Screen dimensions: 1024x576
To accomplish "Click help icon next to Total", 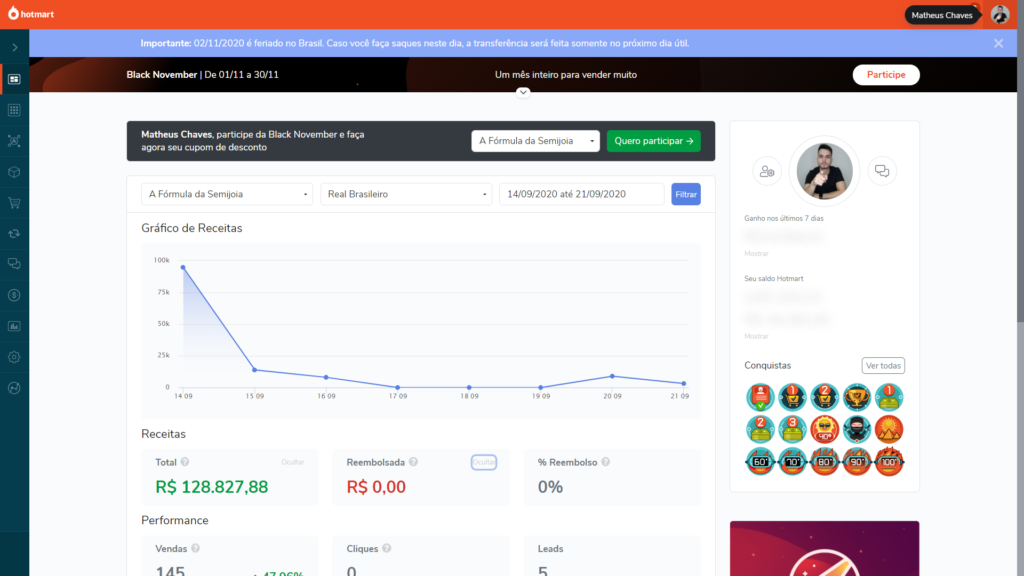I will point(185,462).
